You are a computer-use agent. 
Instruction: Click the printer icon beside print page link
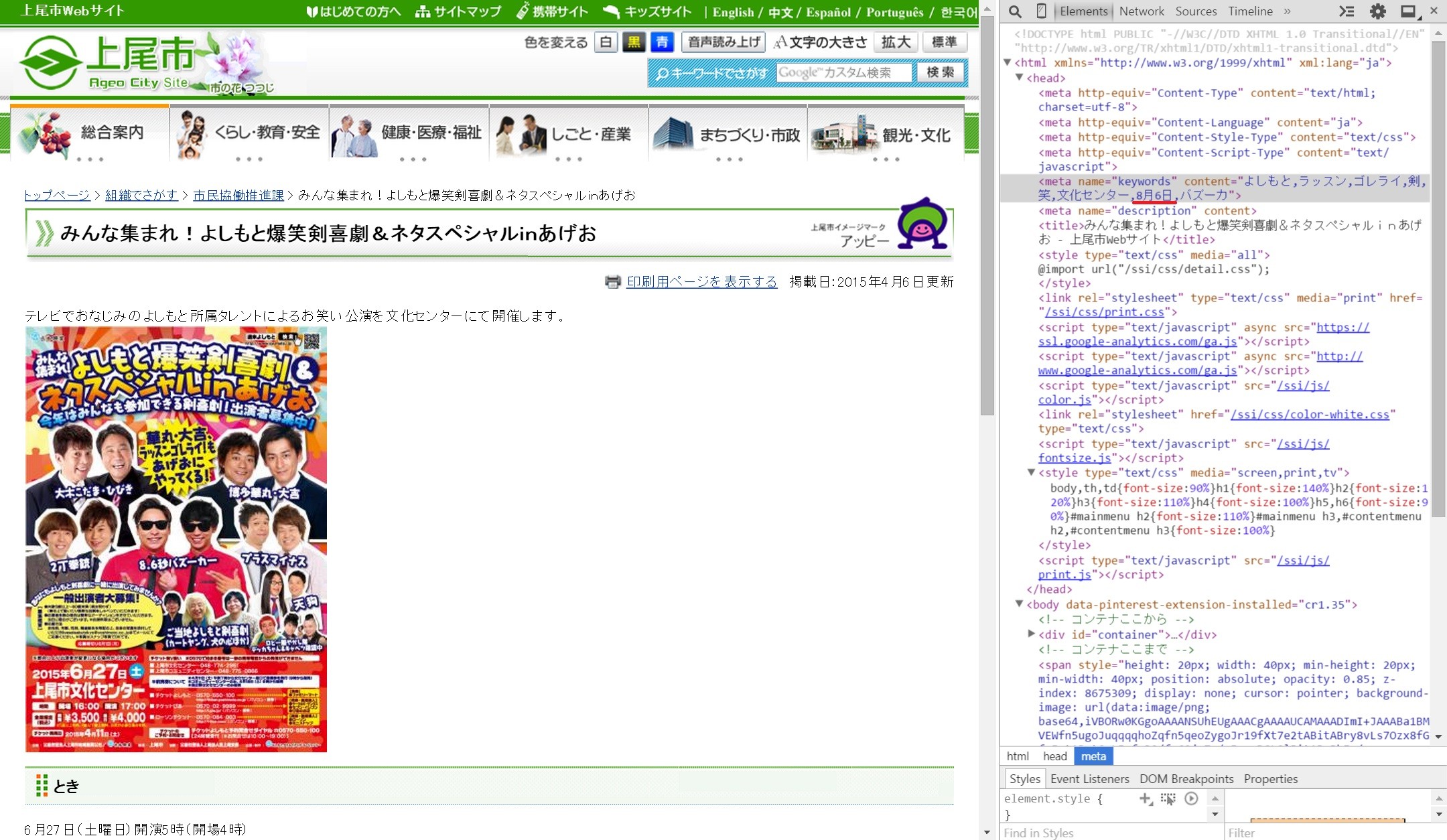coord(612,282)
